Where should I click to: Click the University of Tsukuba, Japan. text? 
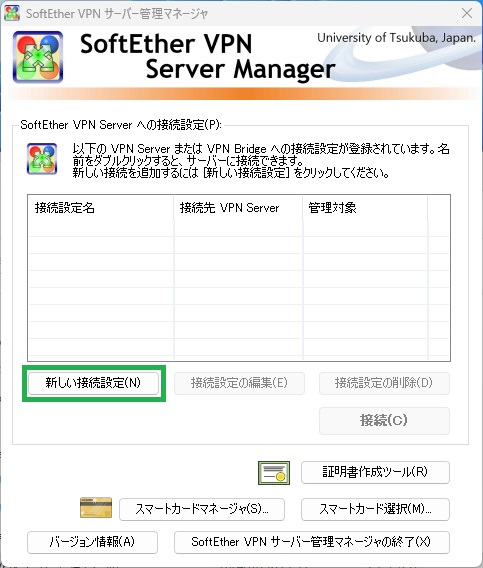(396, 38)
